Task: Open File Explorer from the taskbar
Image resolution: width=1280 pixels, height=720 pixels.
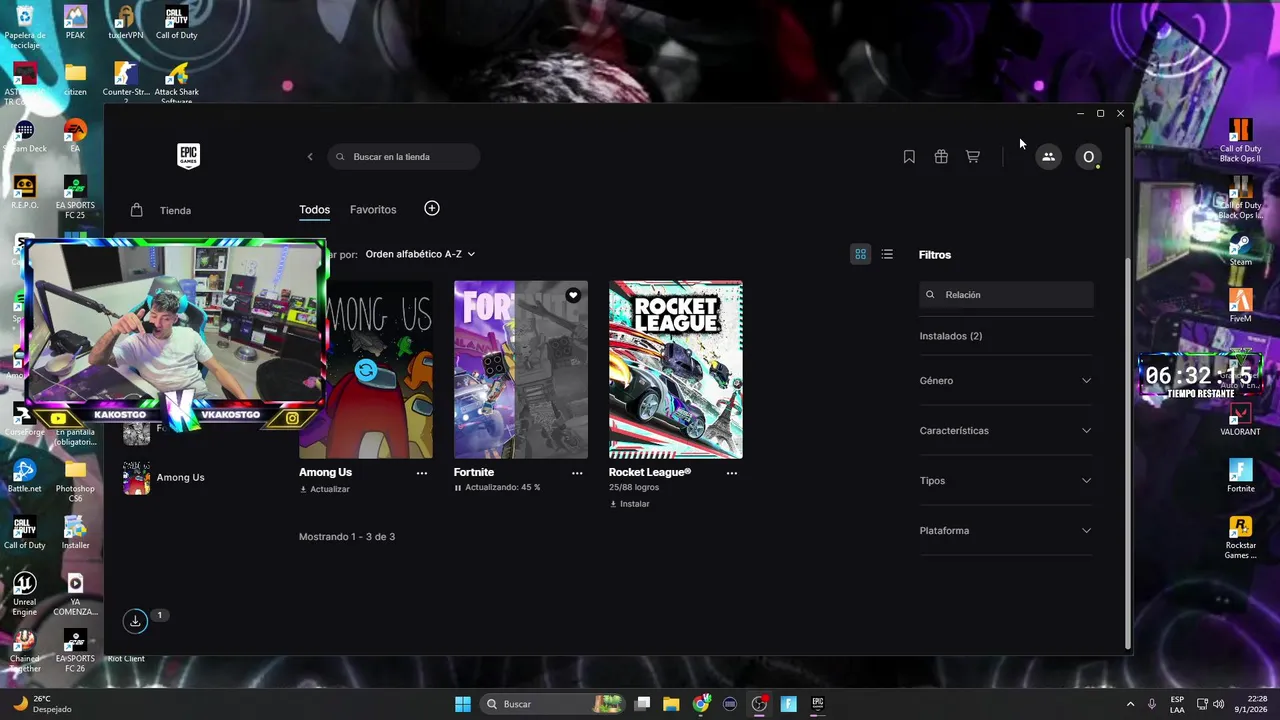Action: point(671,704)
